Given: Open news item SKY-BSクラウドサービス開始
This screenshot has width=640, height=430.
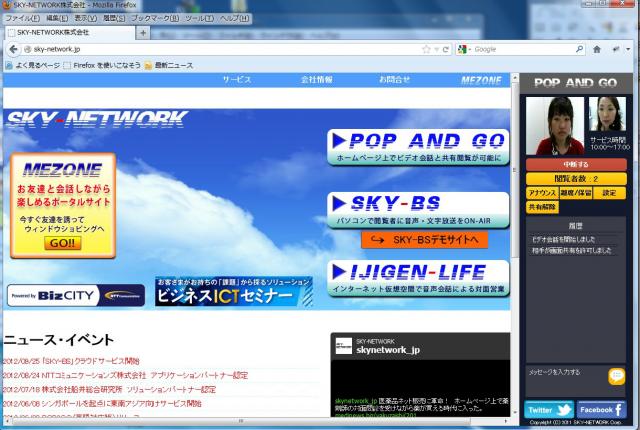Looking at the screenshot, I should pos(71,361).
